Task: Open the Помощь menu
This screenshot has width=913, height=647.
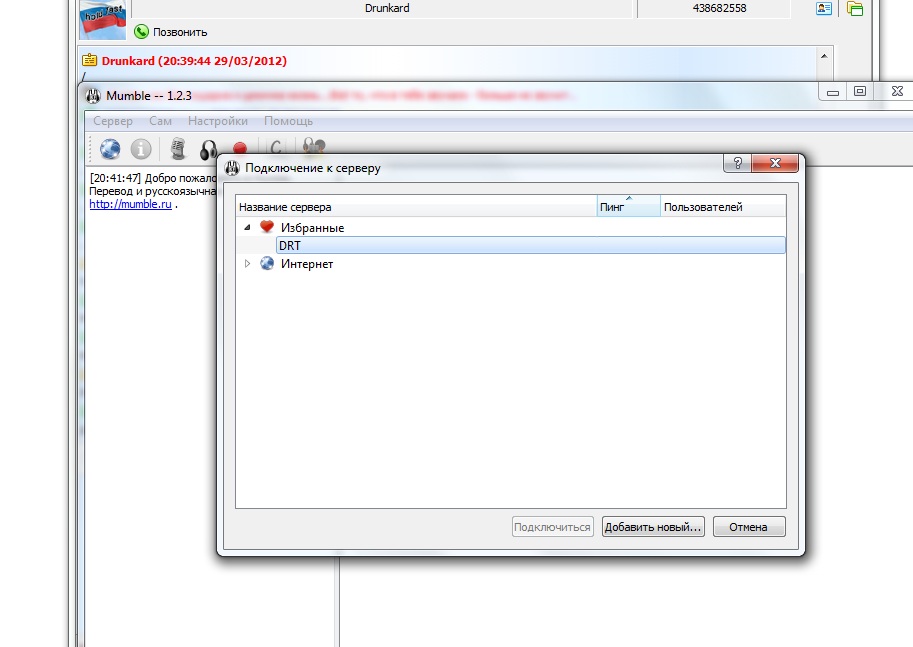Action: tap(288, 121)
